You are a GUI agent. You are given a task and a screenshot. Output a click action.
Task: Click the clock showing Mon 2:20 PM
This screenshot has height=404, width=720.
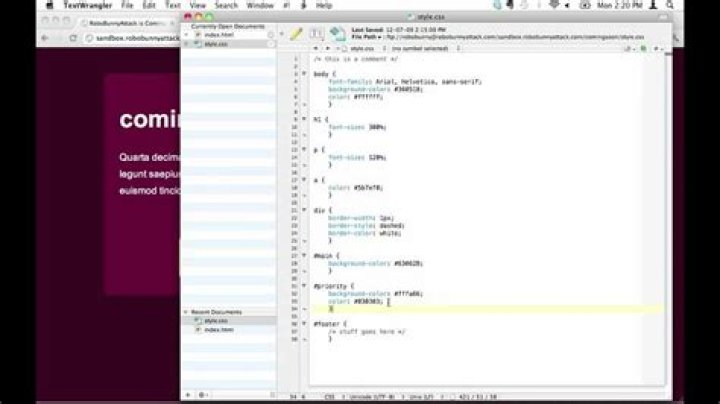coord(619,5)
